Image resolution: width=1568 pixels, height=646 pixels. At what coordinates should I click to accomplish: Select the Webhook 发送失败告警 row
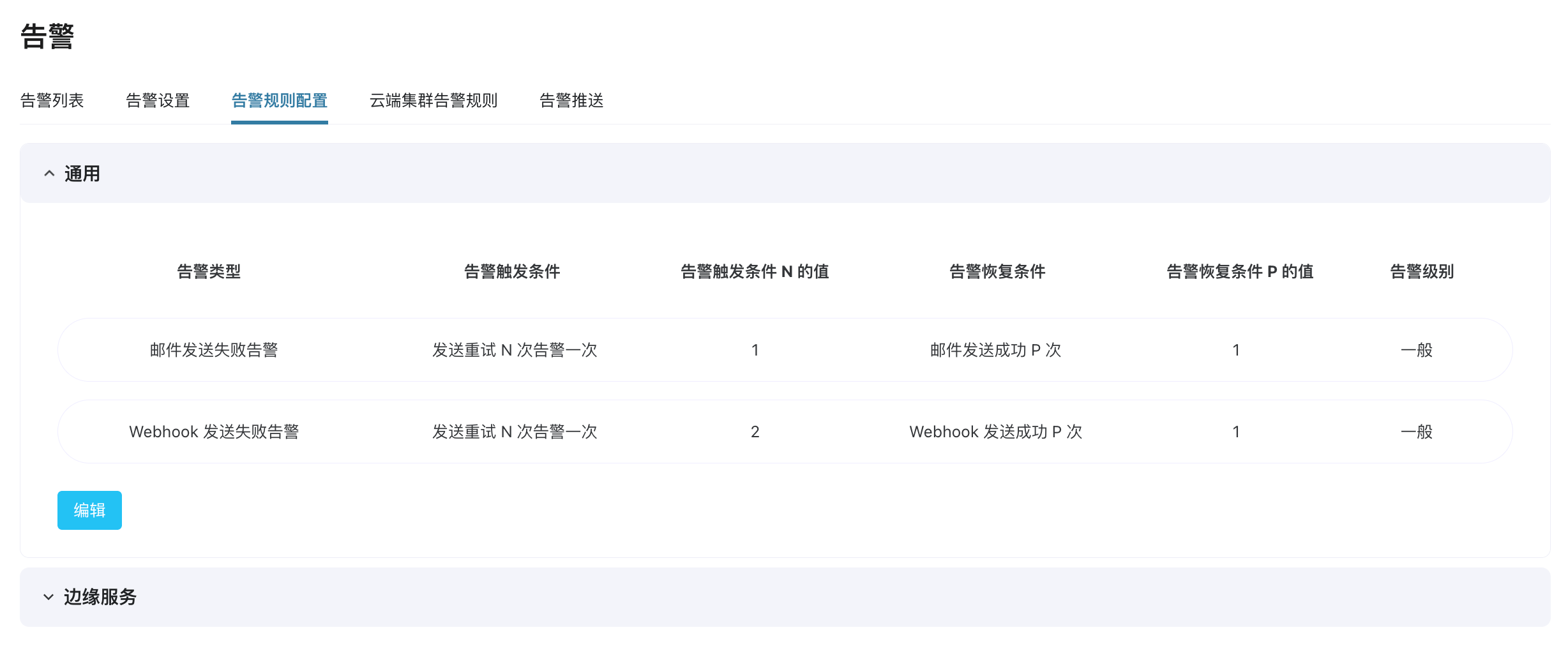[x=785, y=432]
